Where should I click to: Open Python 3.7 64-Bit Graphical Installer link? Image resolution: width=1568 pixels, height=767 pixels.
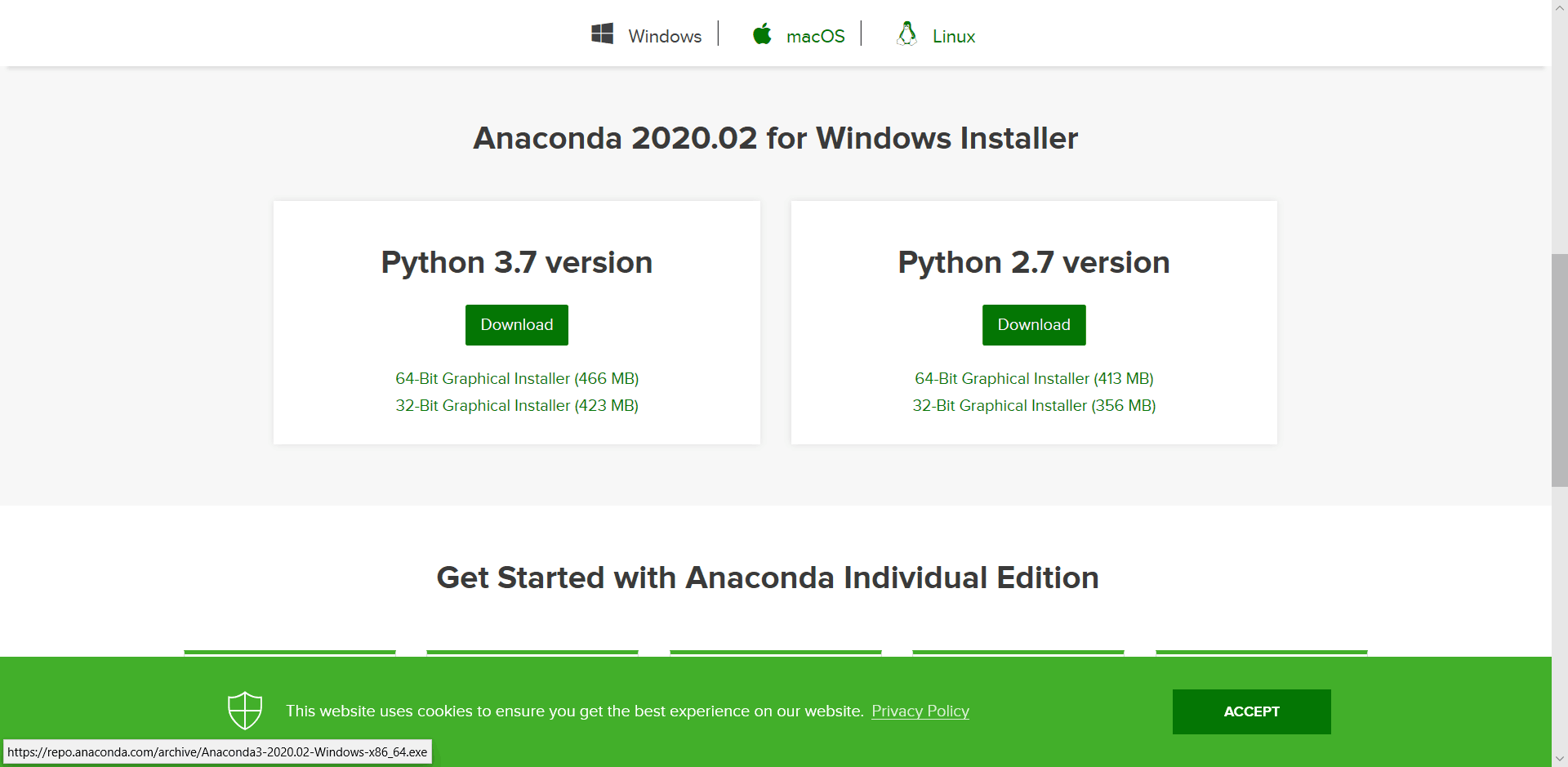click(517, 378)
